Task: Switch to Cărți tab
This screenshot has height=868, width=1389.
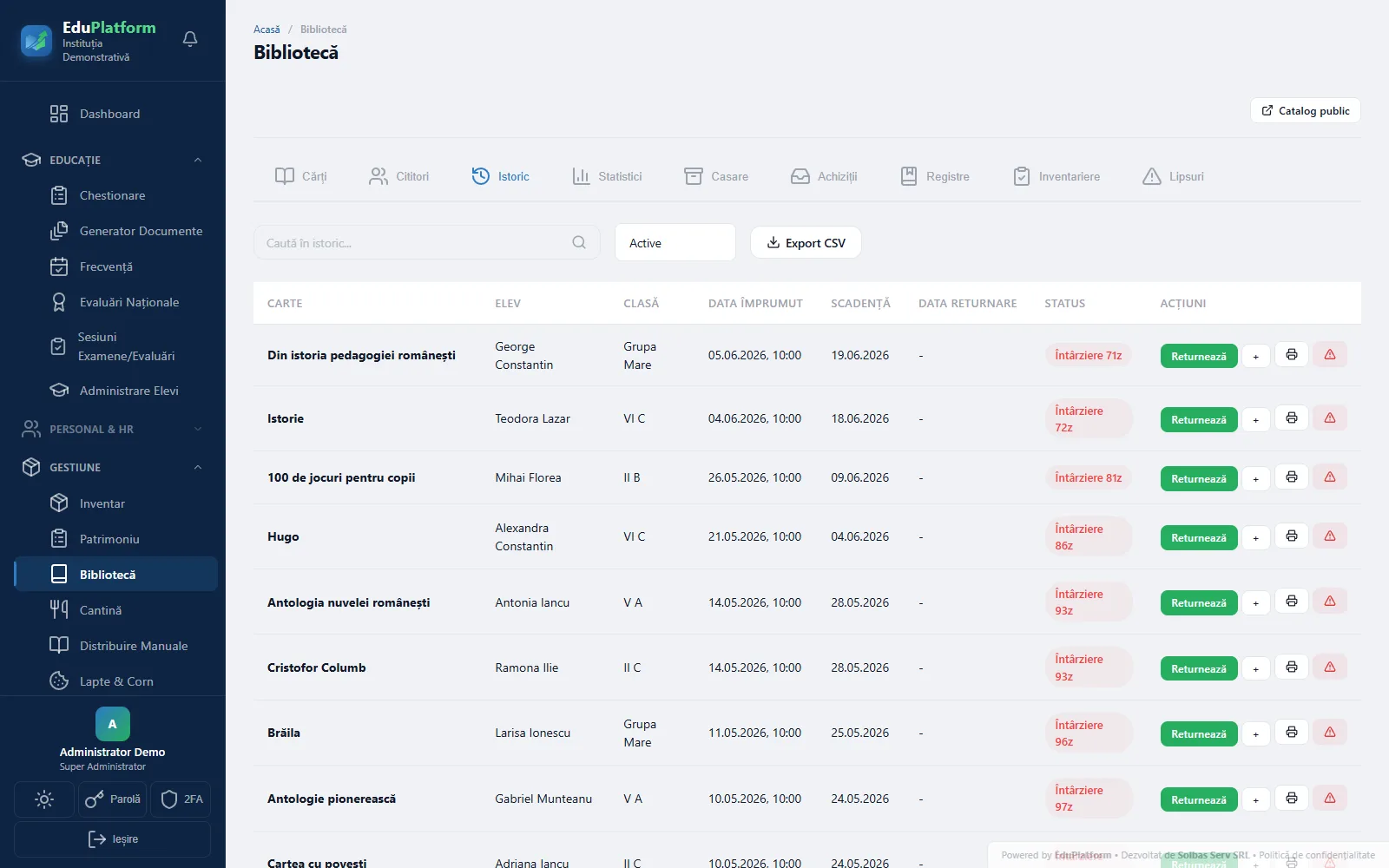Action: point(301,176)
